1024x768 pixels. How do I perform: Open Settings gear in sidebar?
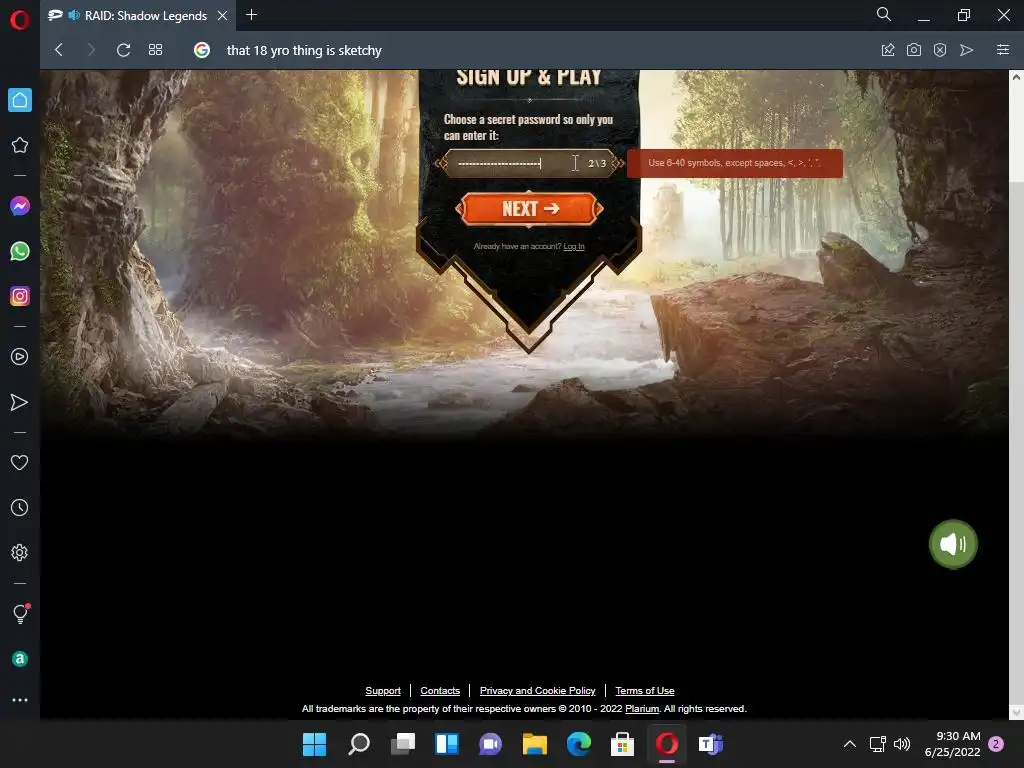(20, 552)
